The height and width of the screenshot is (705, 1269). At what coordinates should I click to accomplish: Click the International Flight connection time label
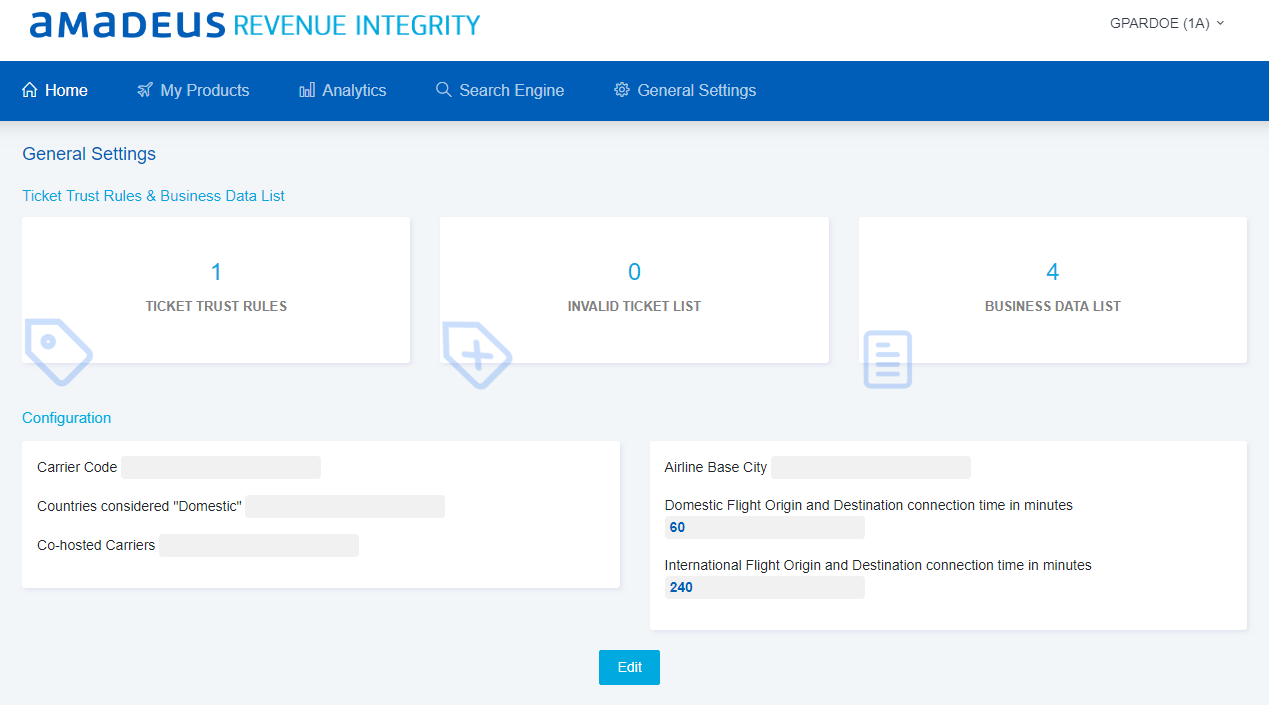point(878,565)
